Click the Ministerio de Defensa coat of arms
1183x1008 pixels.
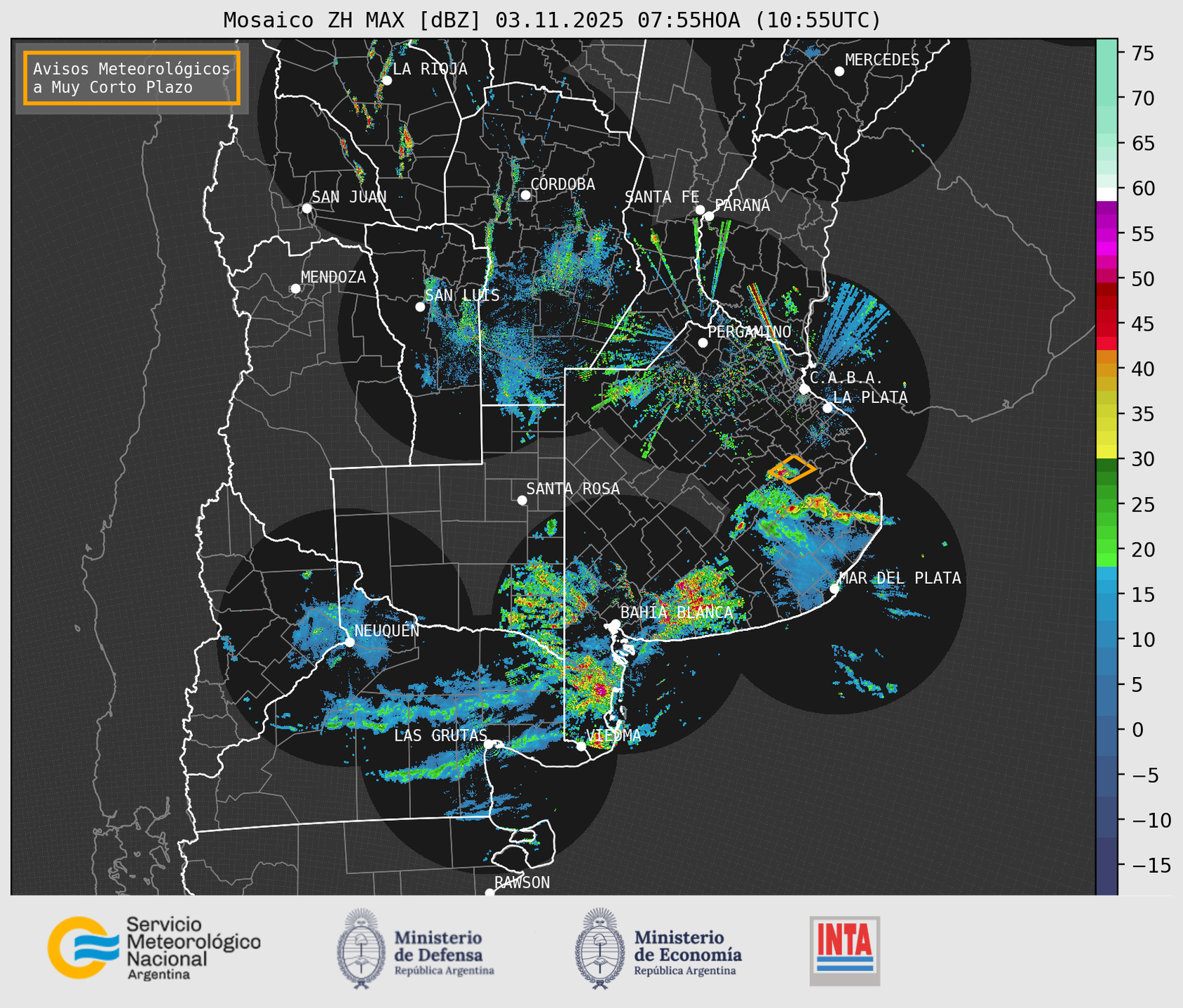362,949
